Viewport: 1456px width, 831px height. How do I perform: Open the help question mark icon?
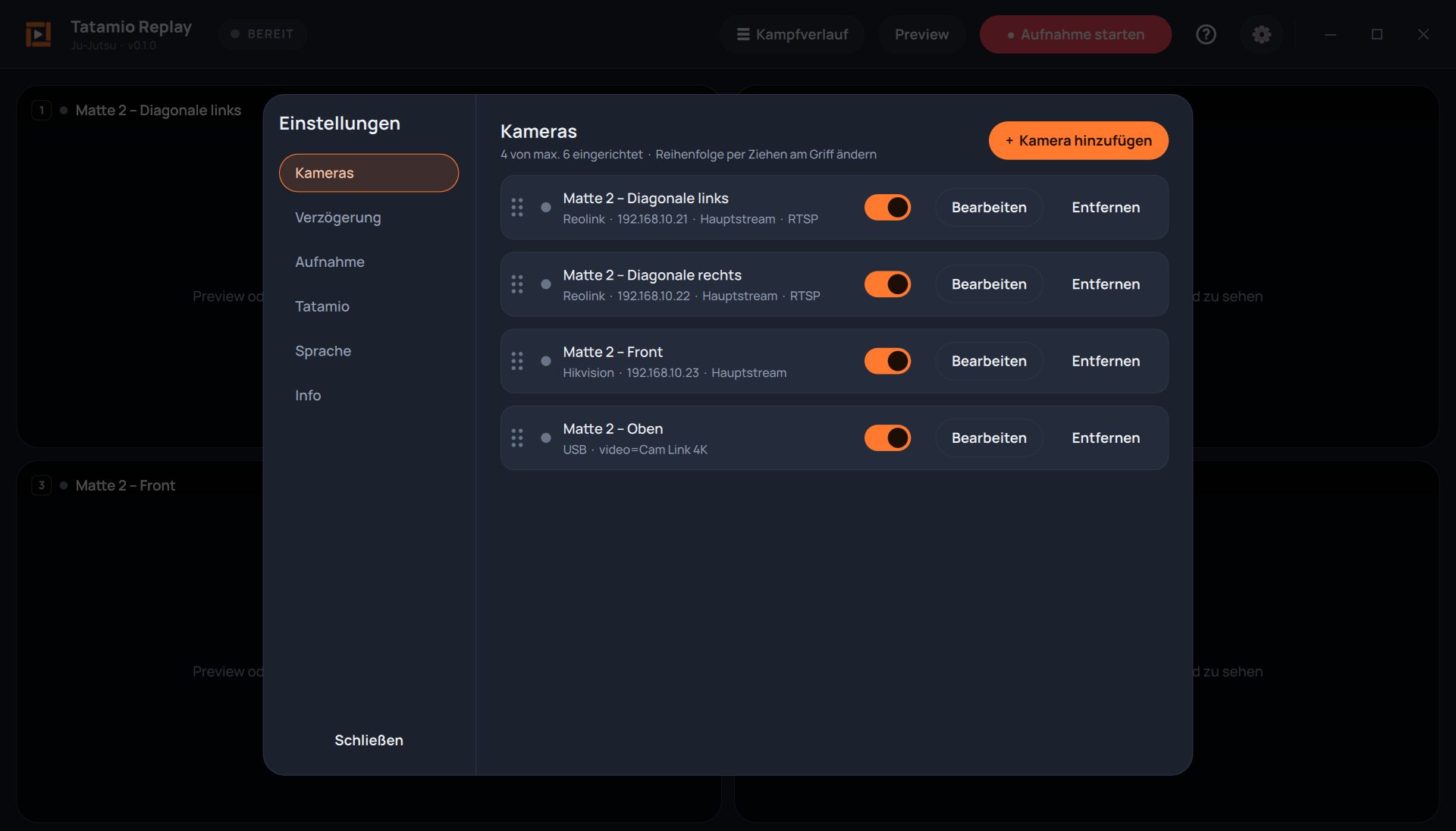(1206, 34)
